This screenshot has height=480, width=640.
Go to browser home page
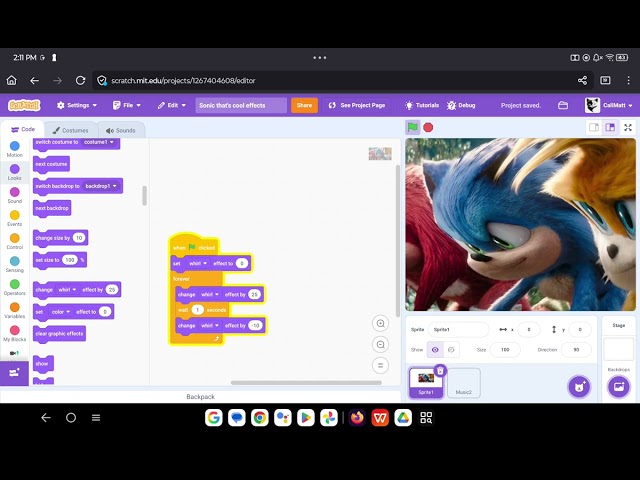coord(11,81)
